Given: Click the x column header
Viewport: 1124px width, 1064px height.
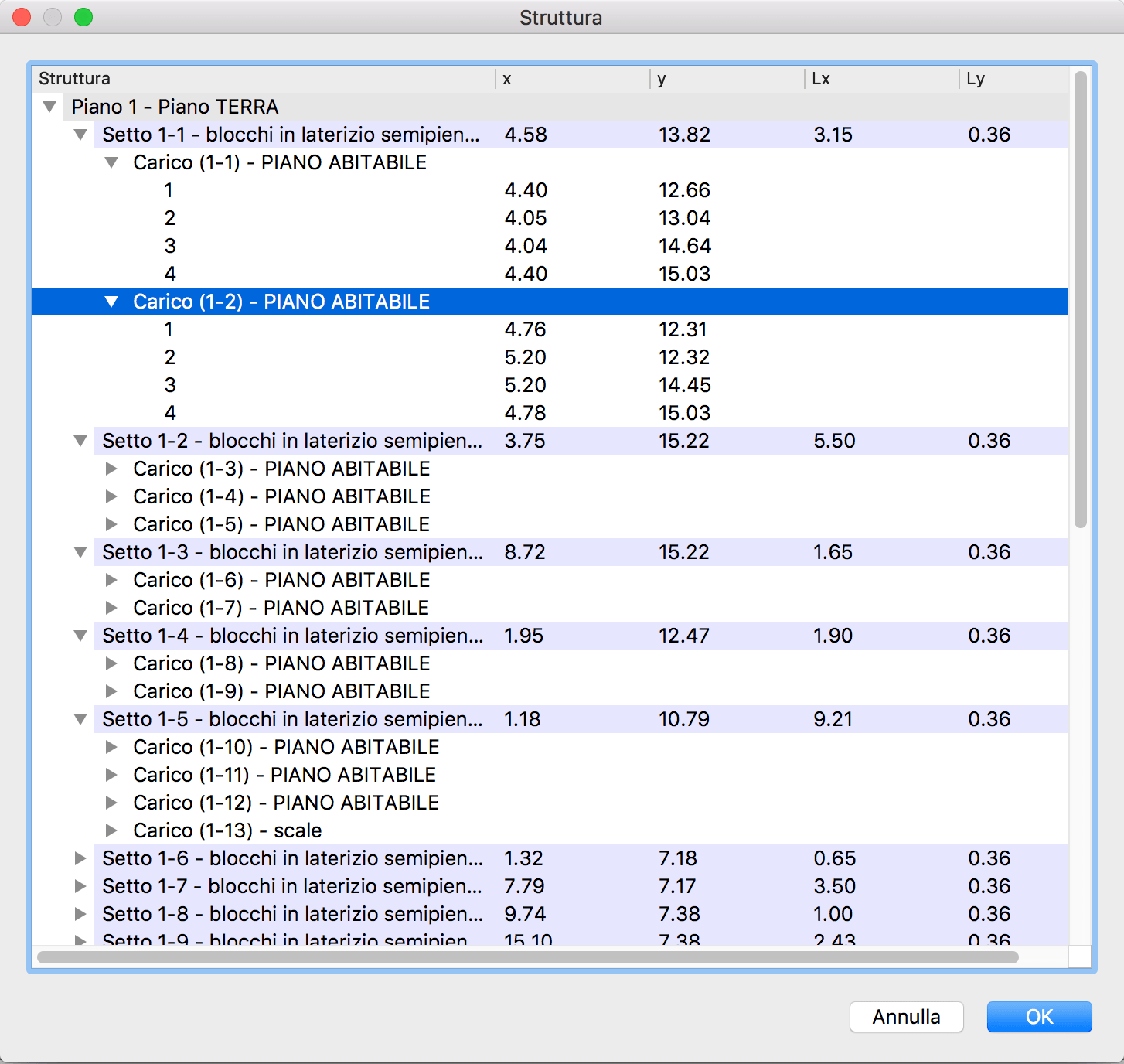Looking at the screenshot, I should (573, 79).
